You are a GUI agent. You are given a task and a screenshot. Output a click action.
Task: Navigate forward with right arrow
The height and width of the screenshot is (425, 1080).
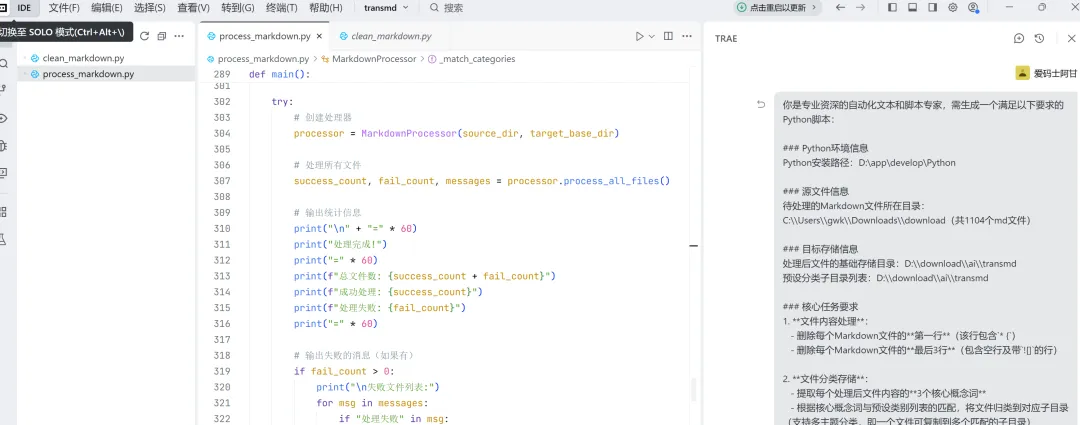(x=860, y=8)
